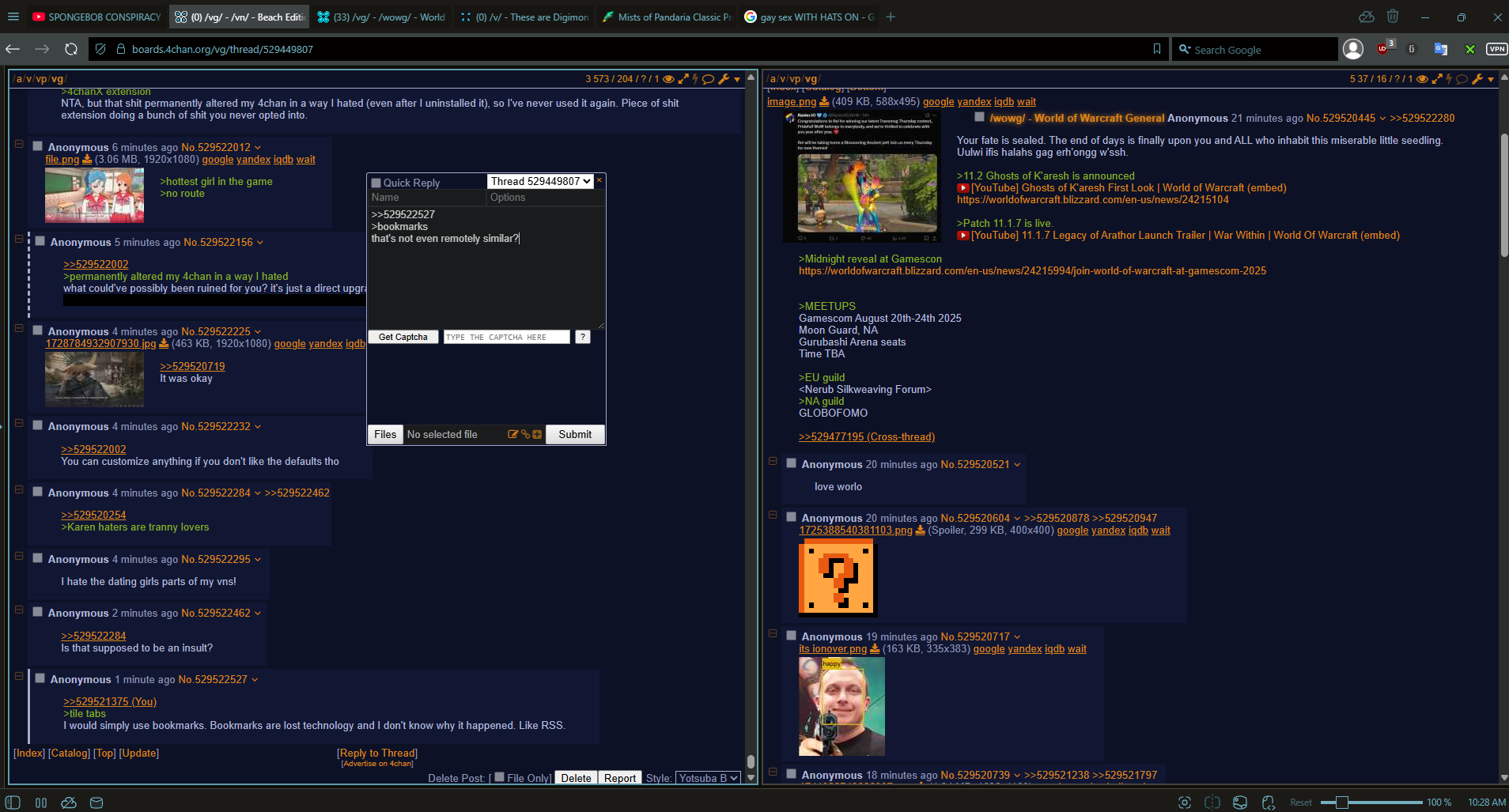Reload the page with the refresh icon
The width and height of the screenshot is (1509, 812).
[x=71, y=49]
